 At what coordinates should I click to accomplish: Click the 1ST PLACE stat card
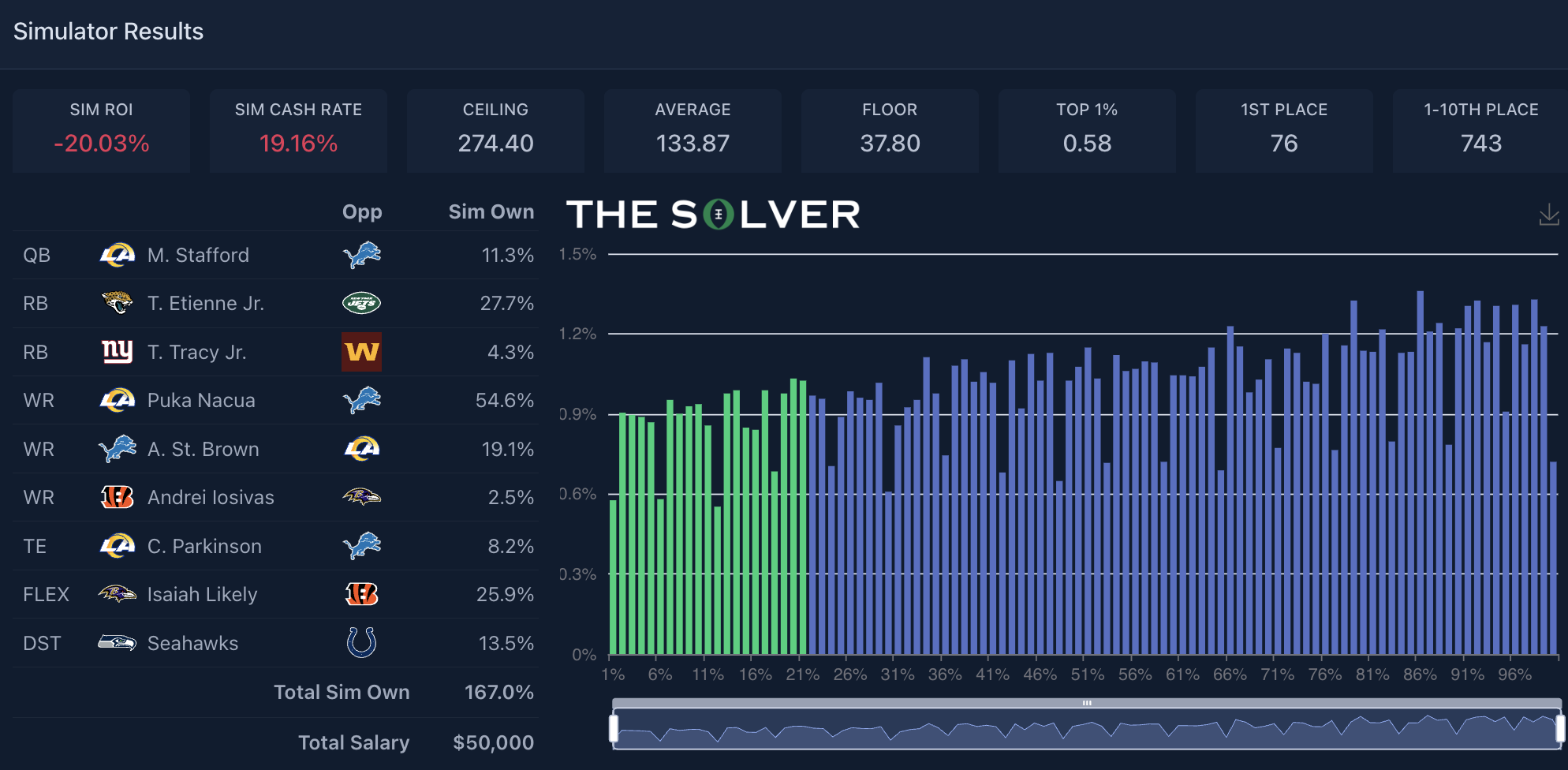pos(1284,130)
